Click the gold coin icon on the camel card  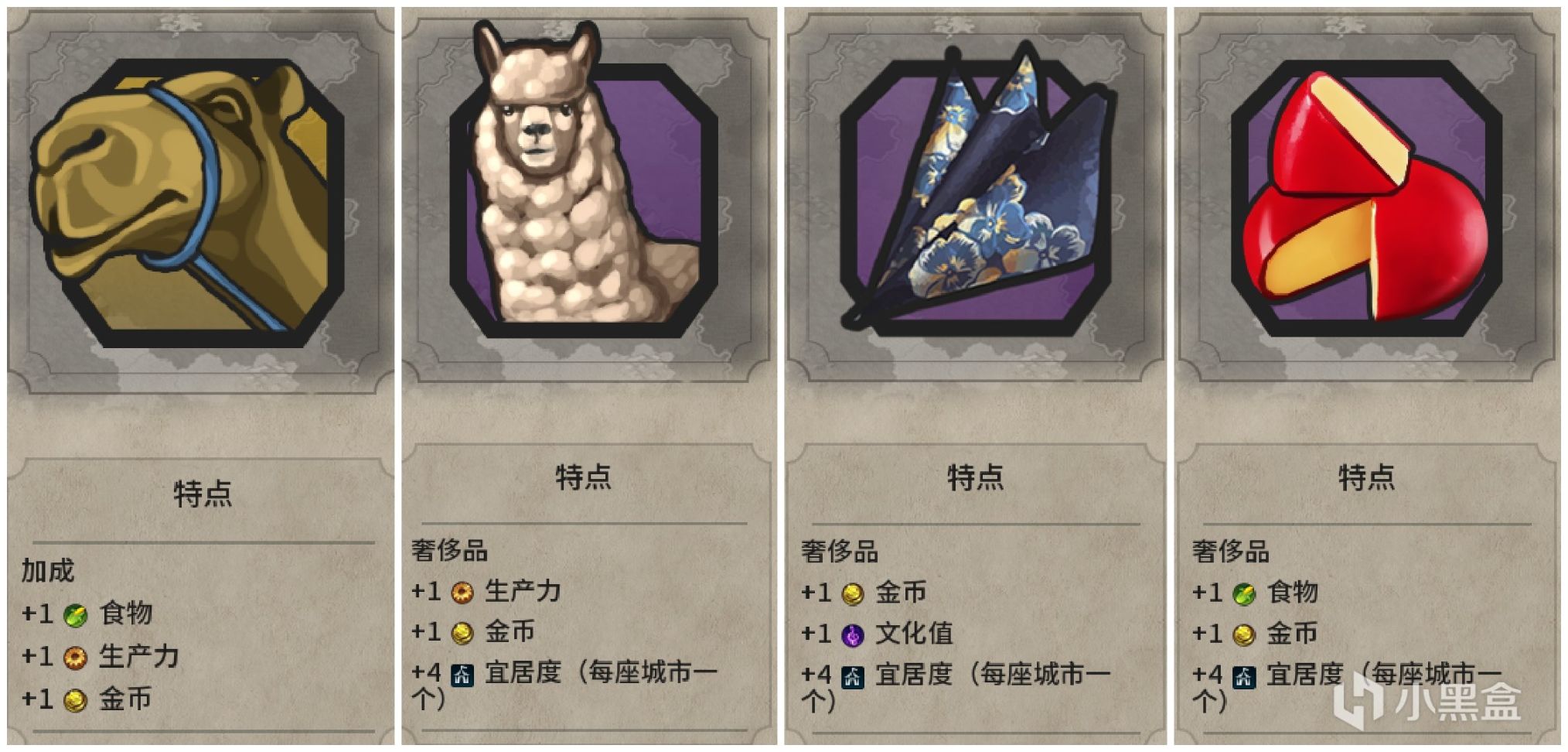[x=75, y=700]
